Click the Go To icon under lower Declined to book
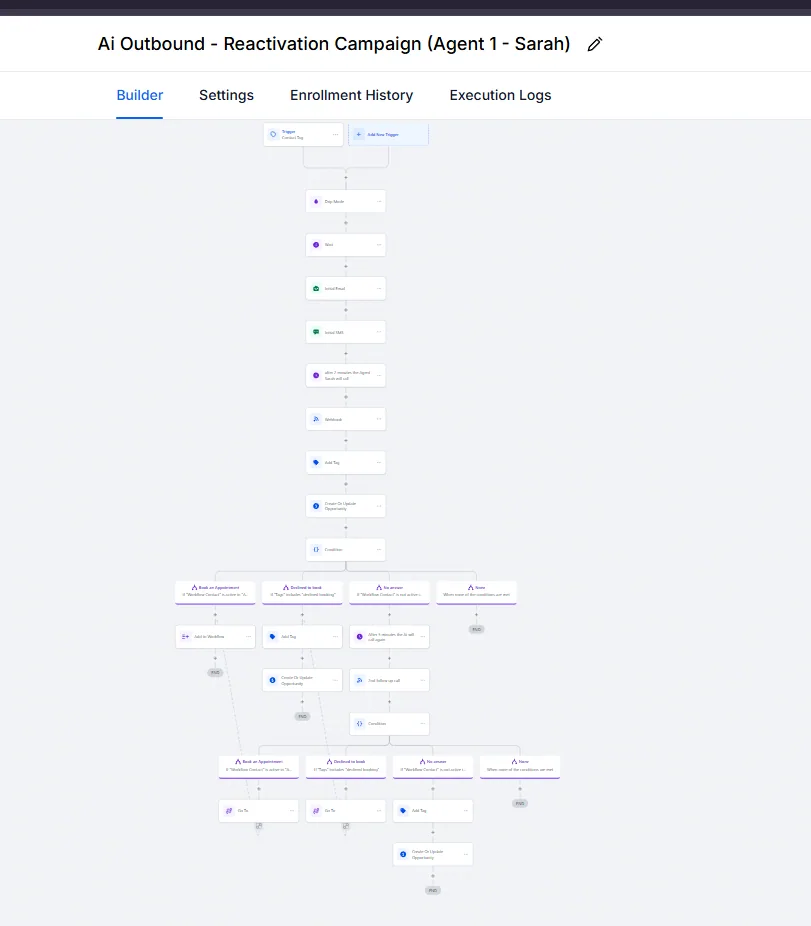The width and height of the screenshot is (811, 926). pos(316,811)
